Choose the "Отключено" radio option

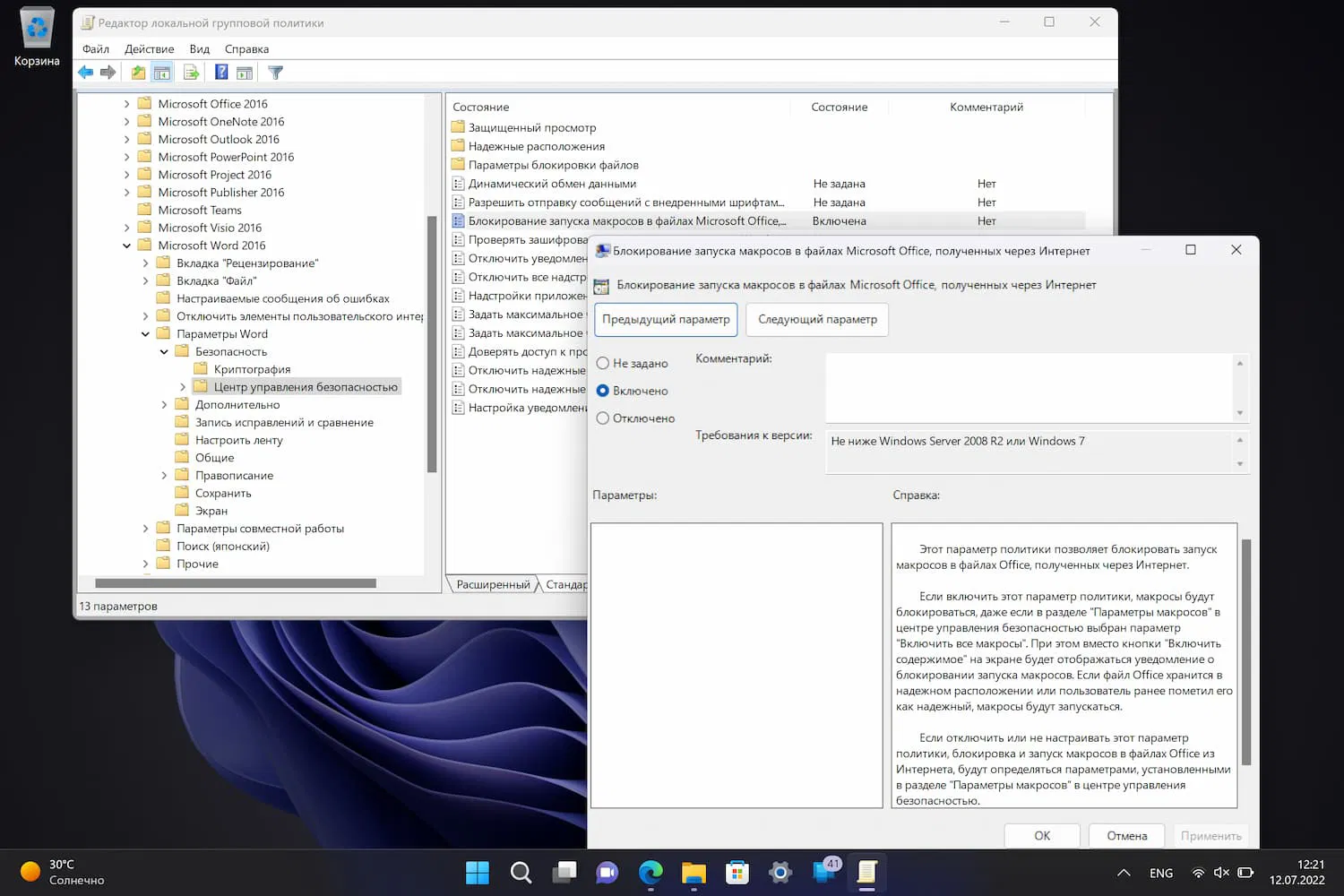click(603, 418)
